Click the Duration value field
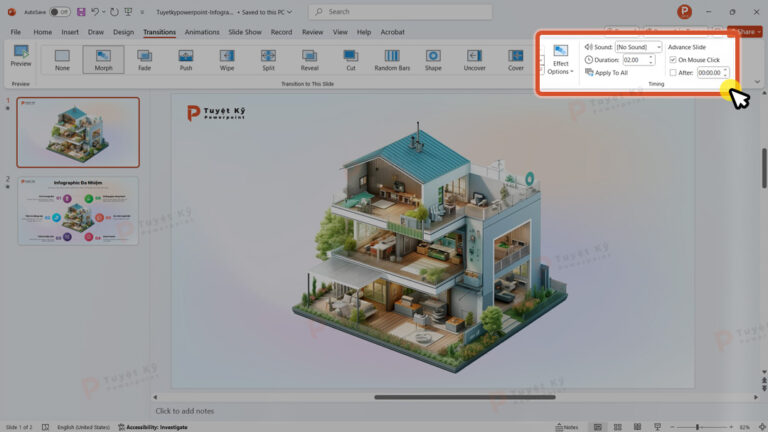The image size is (768, 432). point(636,60)
